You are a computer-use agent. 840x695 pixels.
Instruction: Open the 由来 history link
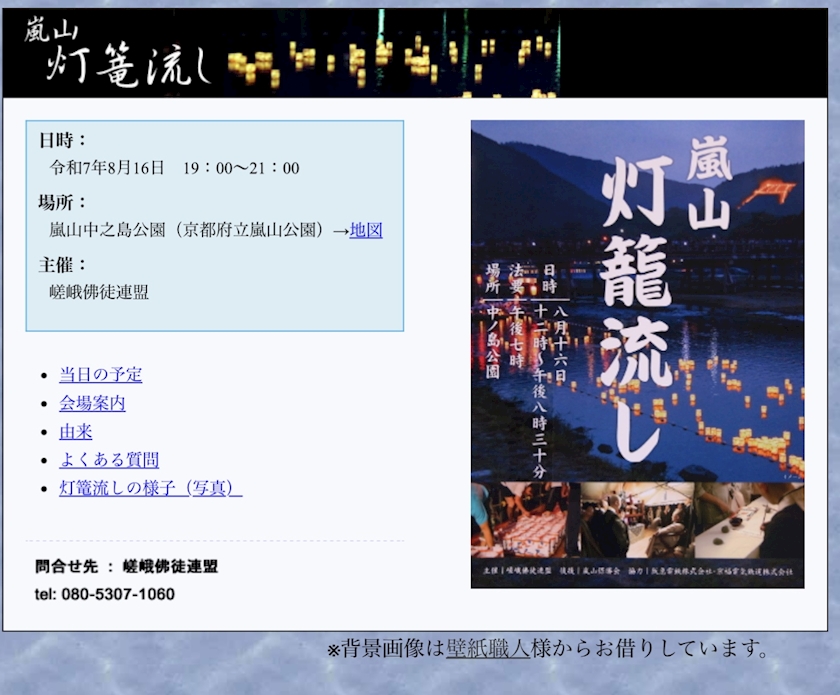76,431
